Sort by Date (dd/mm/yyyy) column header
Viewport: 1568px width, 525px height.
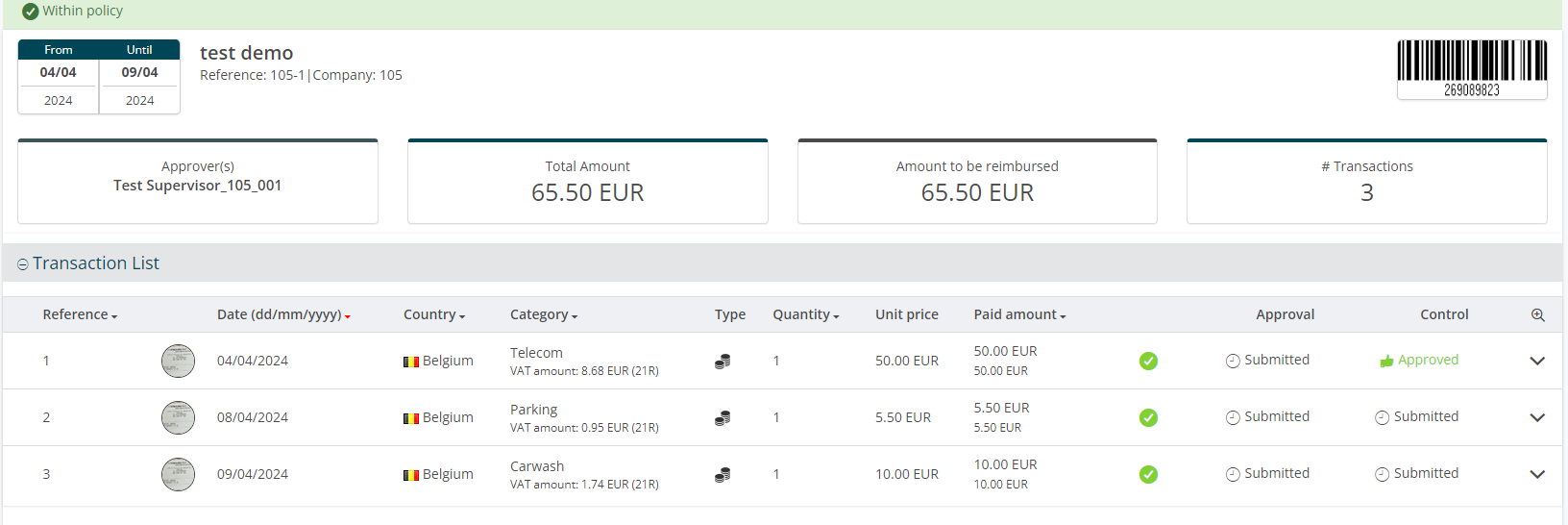[282, 314]
